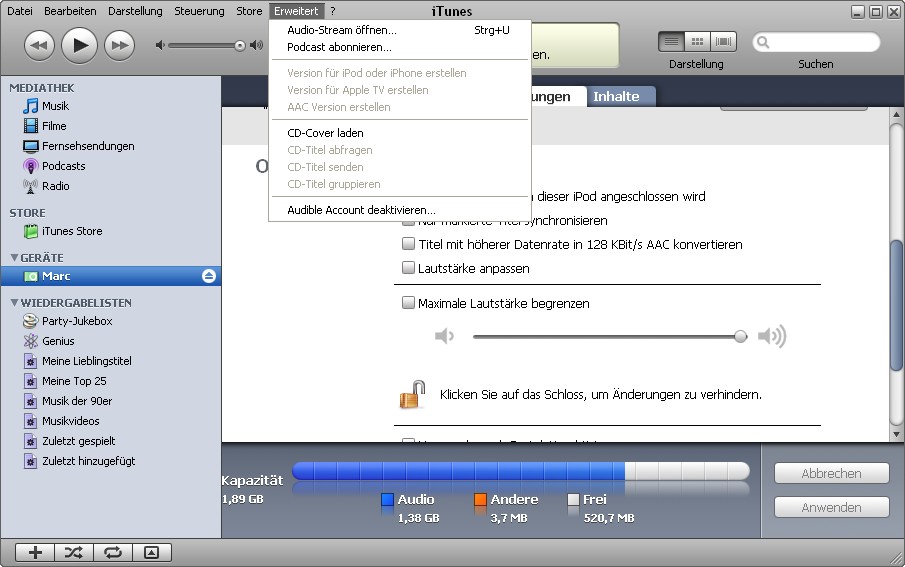
Task: Close the Erweitert menu
Action: [296, 11]
